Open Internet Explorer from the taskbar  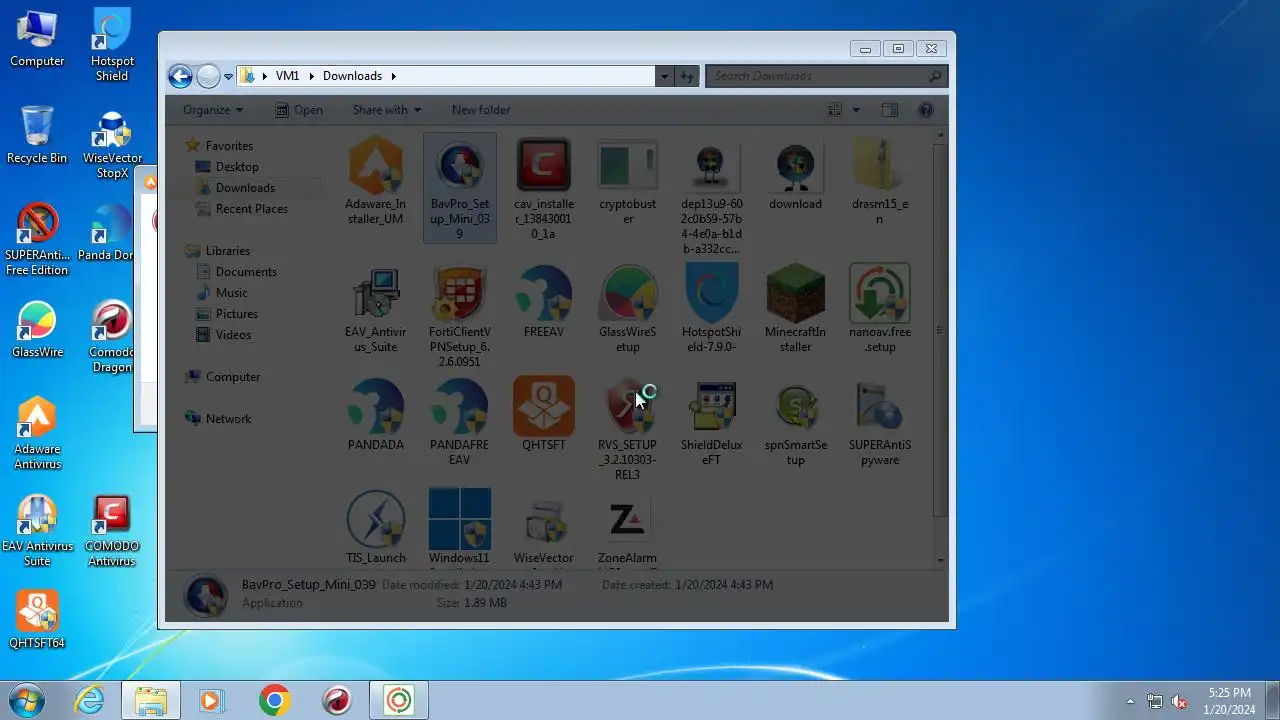point(90,700)
